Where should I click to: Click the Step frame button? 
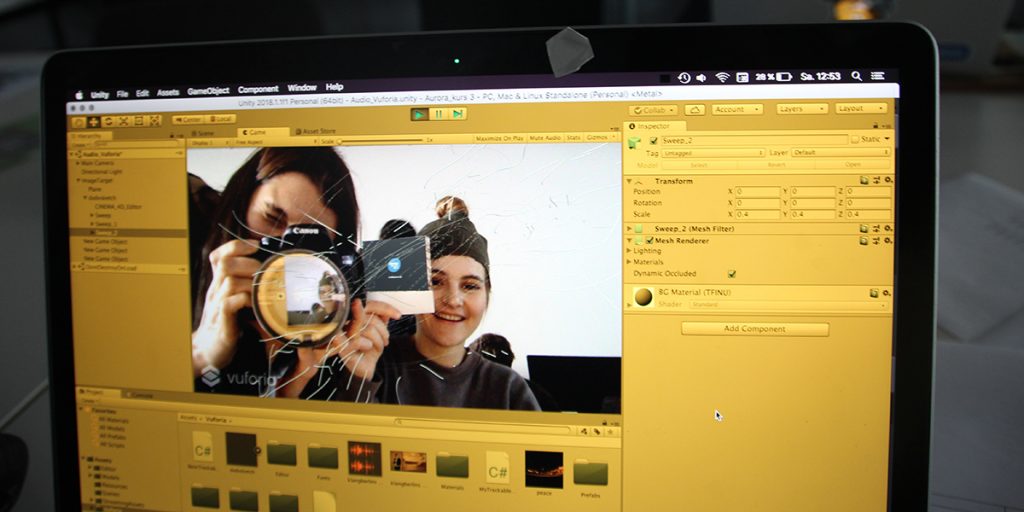(458, 114)
